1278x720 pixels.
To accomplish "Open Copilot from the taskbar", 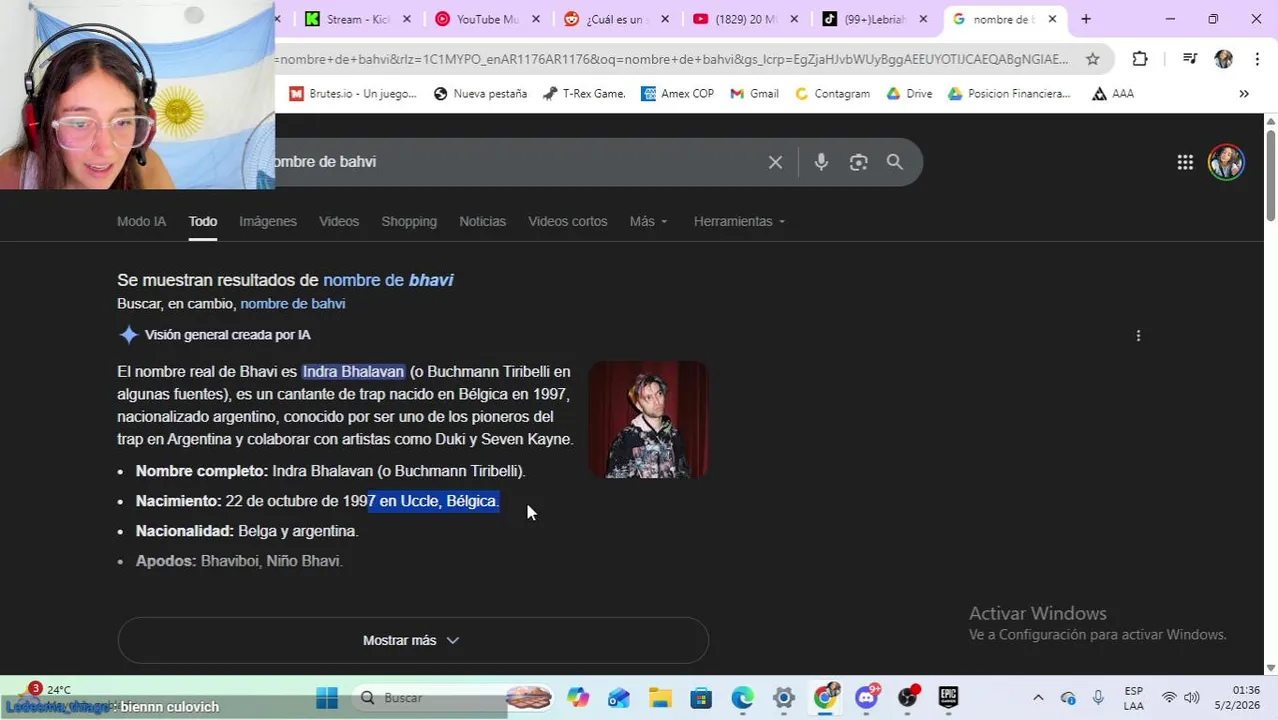I will click(x=578, y=698).
